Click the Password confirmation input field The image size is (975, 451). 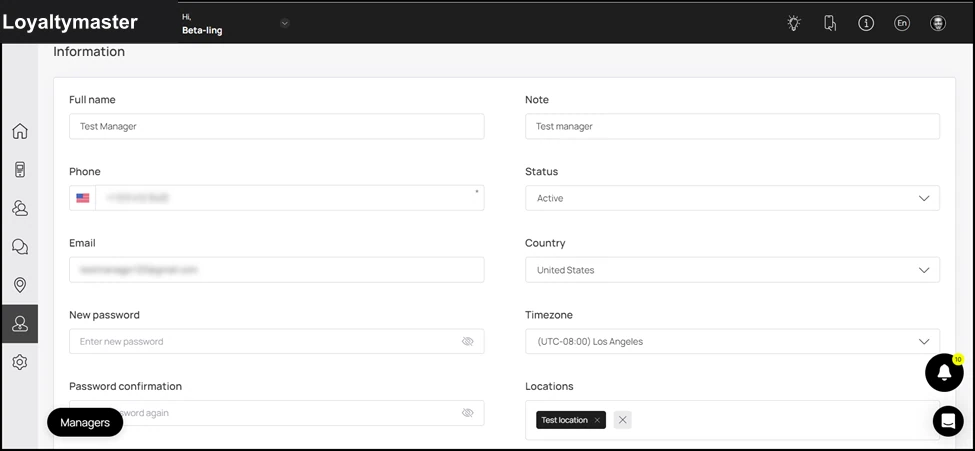tap(277, 413)
